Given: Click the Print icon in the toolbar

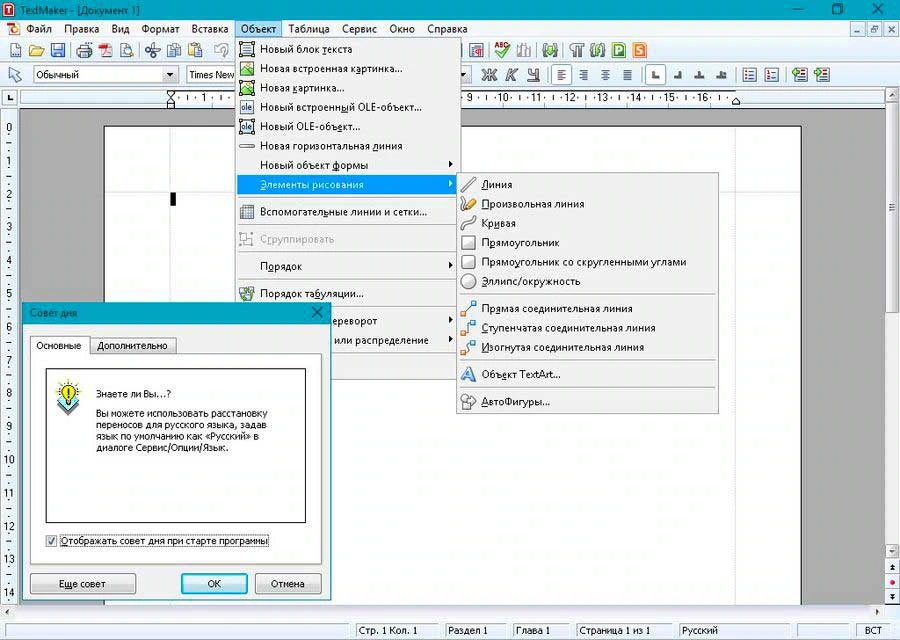Looking at the screenshot, I should 84,51.
